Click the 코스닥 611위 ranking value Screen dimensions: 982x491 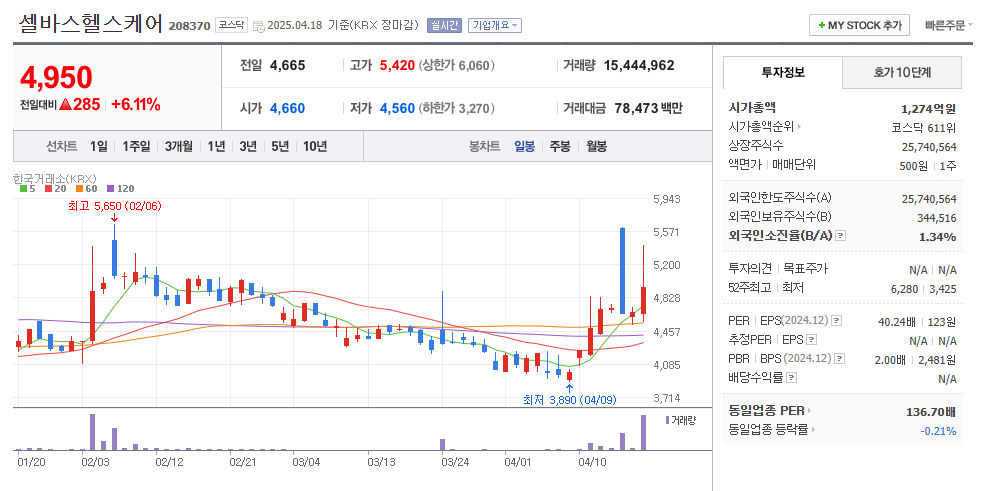point(924,127)
